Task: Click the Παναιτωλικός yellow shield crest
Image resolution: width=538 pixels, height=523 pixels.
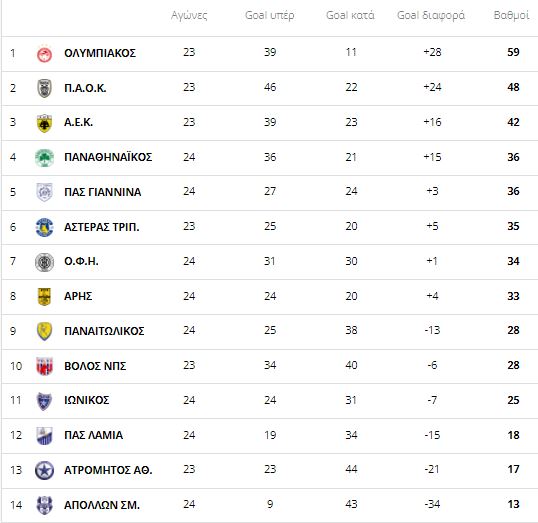Action: coord(44,331)
